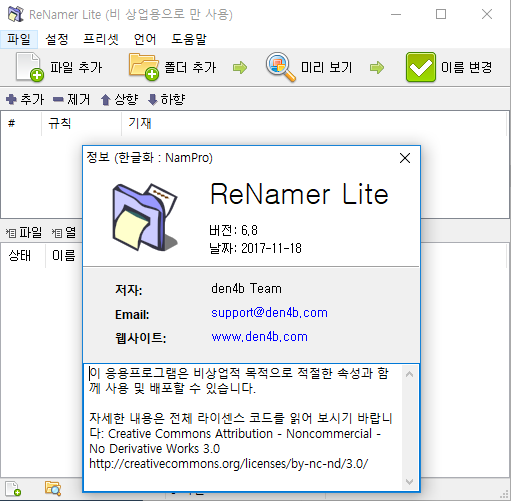Close the 정보 about dialog
The width and height of the screenshot is (511, 501).
click(x=405, y=158)
